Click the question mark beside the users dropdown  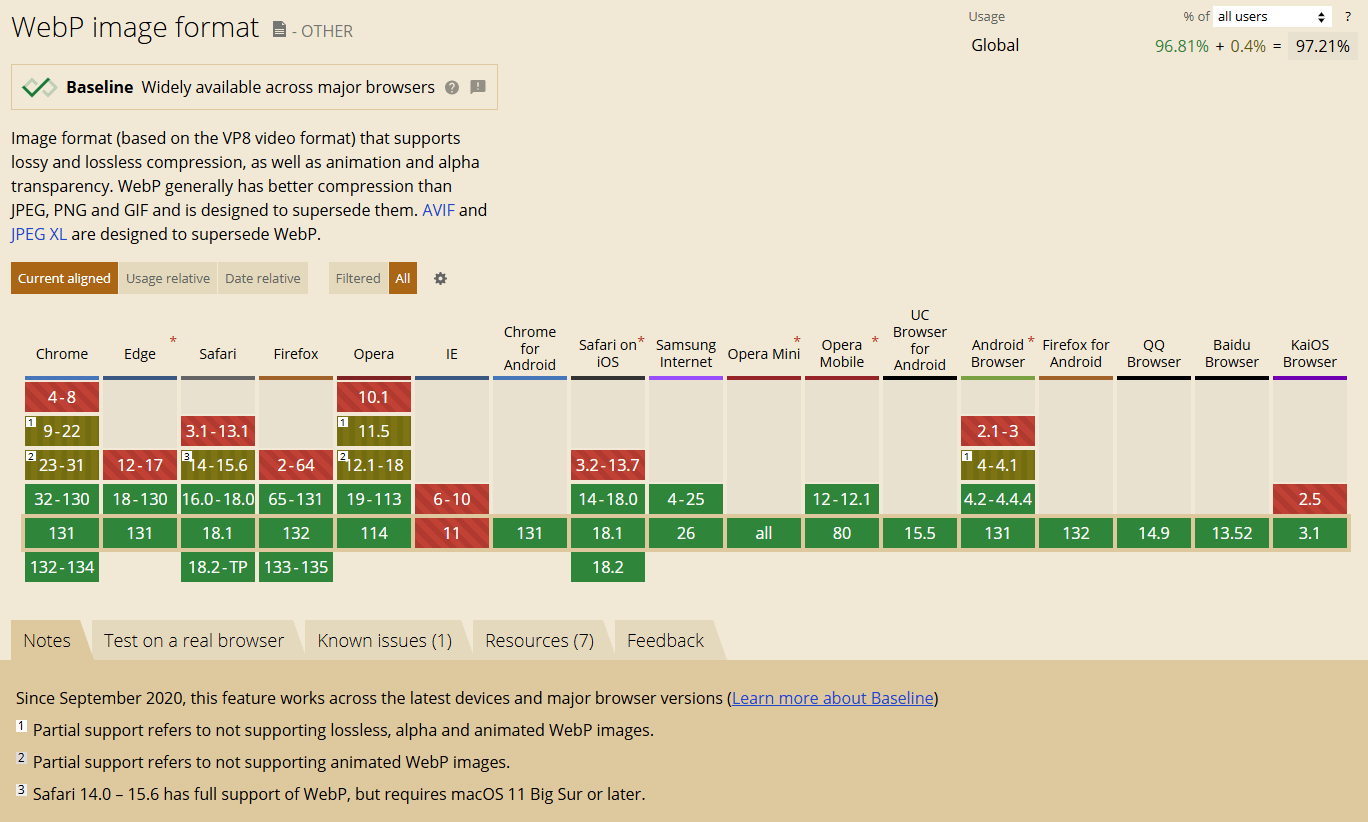(1347, 16)
